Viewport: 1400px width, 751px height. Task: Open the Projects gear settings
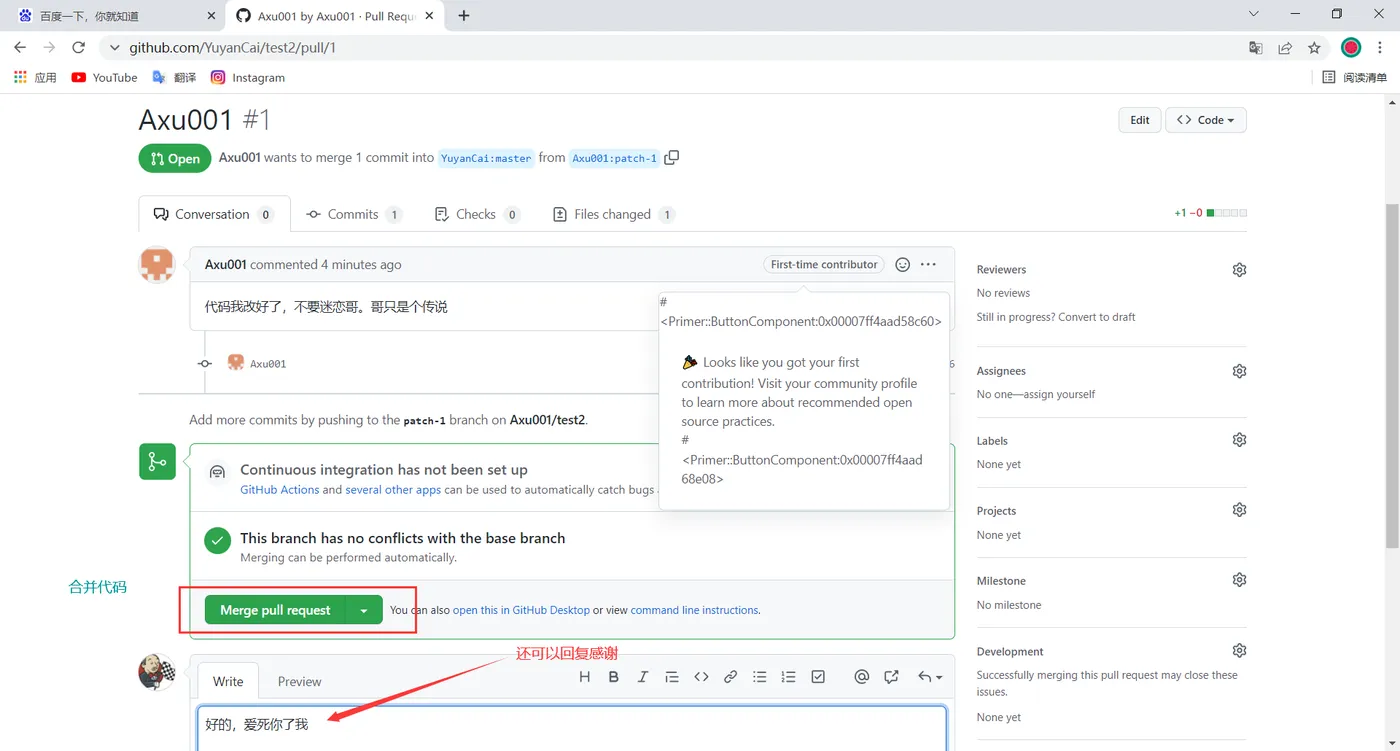click(x=1240, y=510)
